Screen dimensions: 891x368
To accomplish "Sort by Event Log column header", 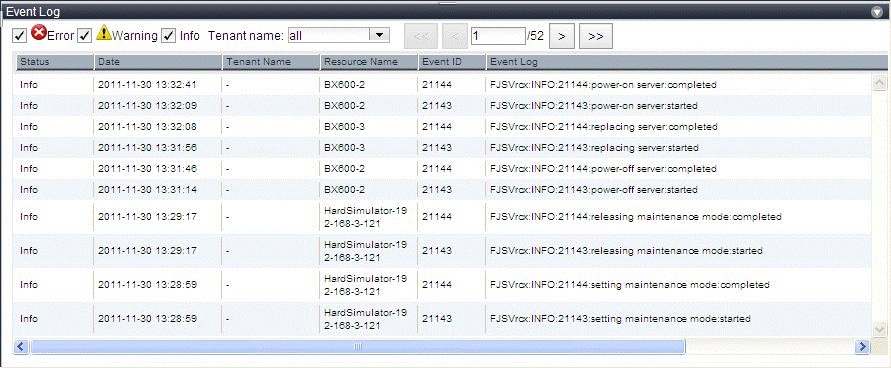I will pyautogui.click(x=686, y=61).
